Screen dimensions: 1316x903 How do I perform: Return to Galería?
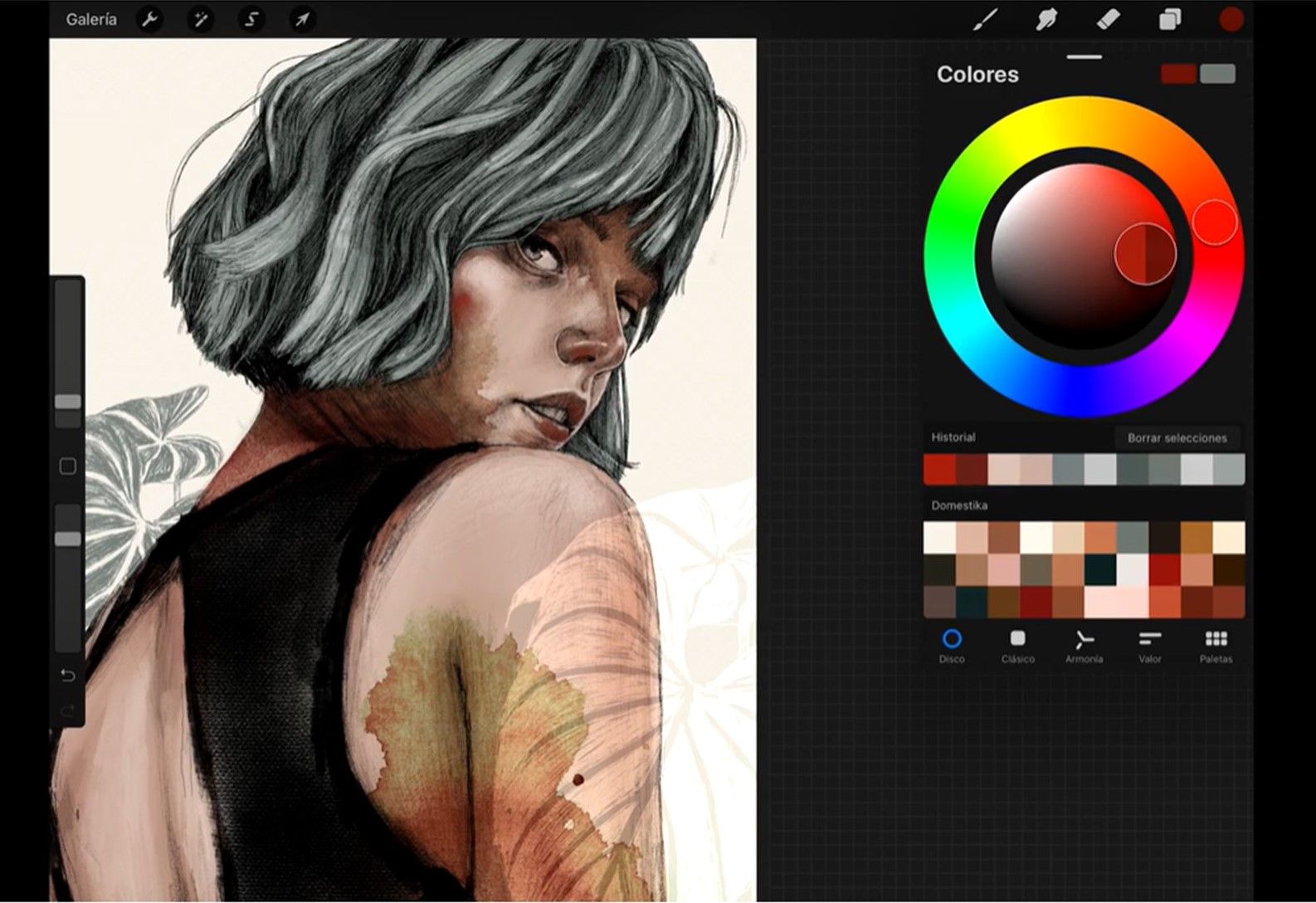(91, 19)
